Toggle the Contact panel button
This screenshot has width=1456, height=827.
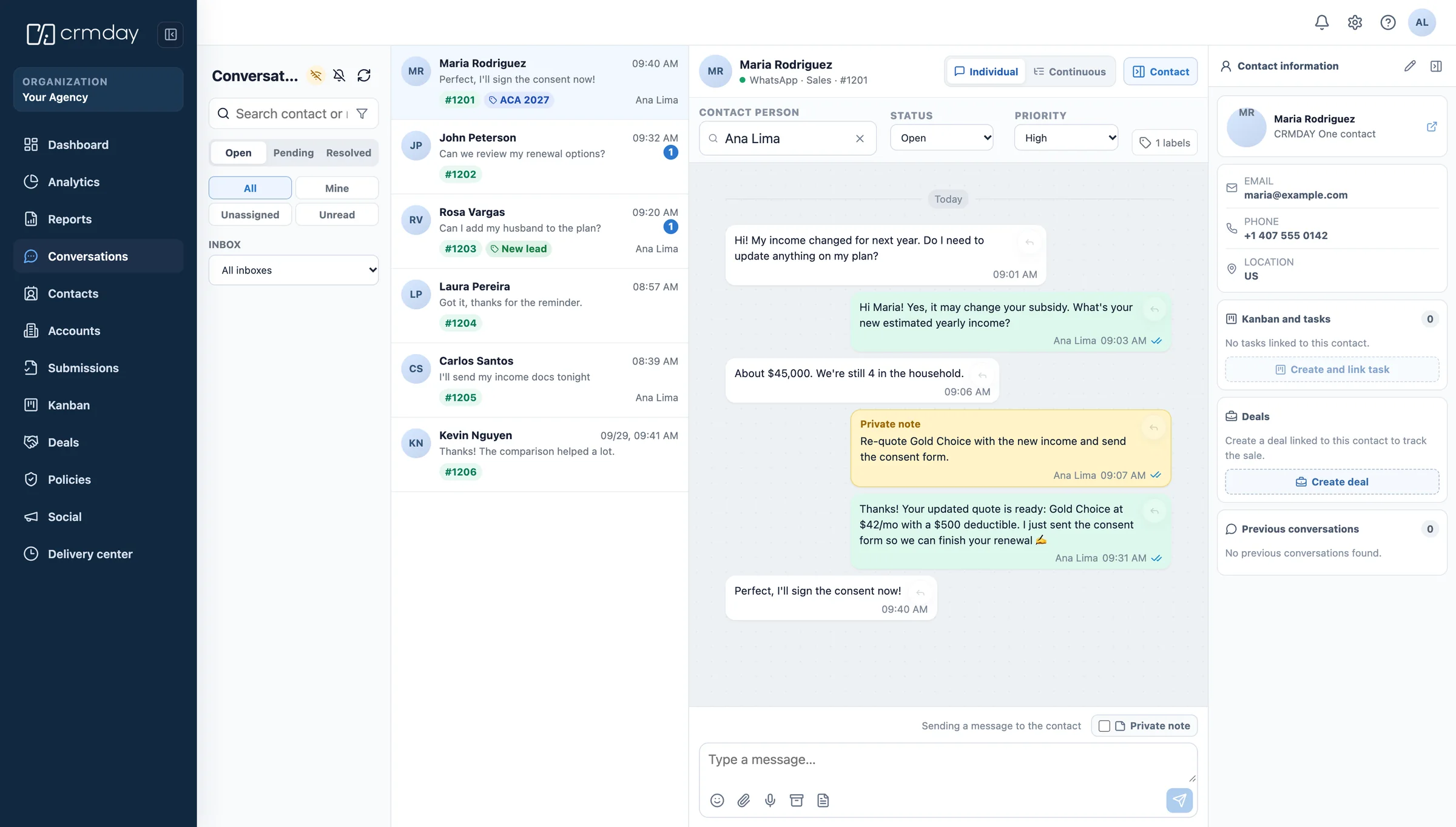(x=1160, y=72)
